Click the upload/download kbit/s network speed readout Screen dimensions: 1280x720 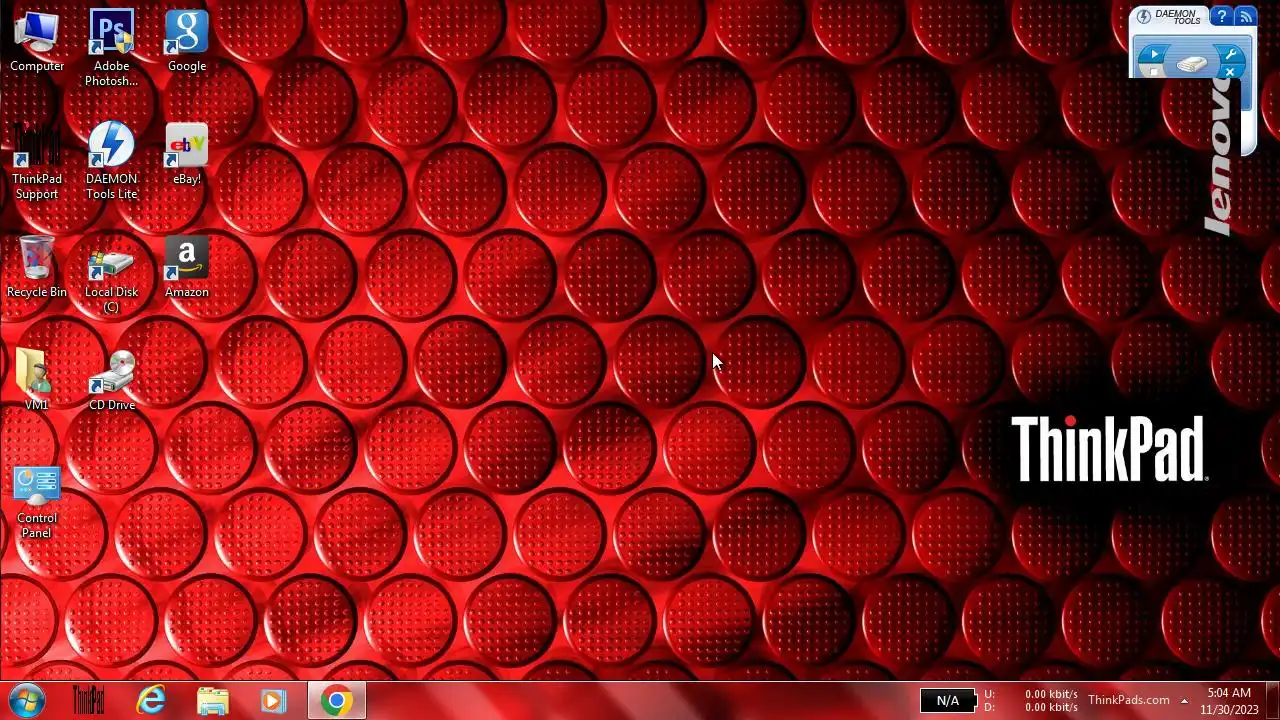[1031, 701]
